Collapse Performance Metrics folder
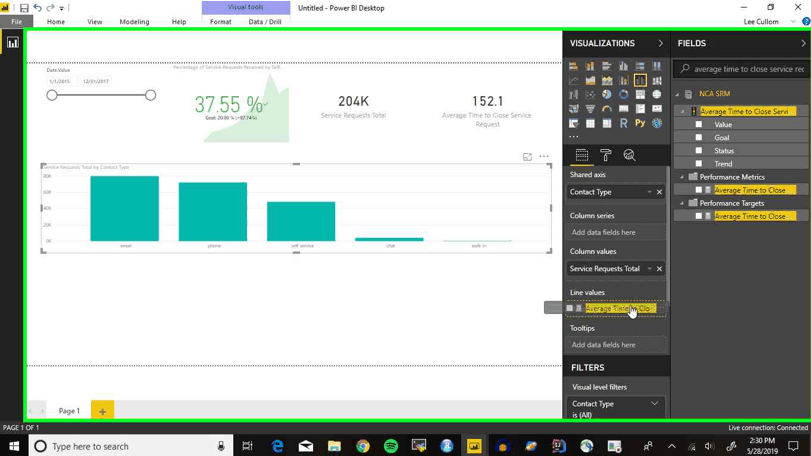The height and width of the screenshot is (456, 811). (682, 177)
